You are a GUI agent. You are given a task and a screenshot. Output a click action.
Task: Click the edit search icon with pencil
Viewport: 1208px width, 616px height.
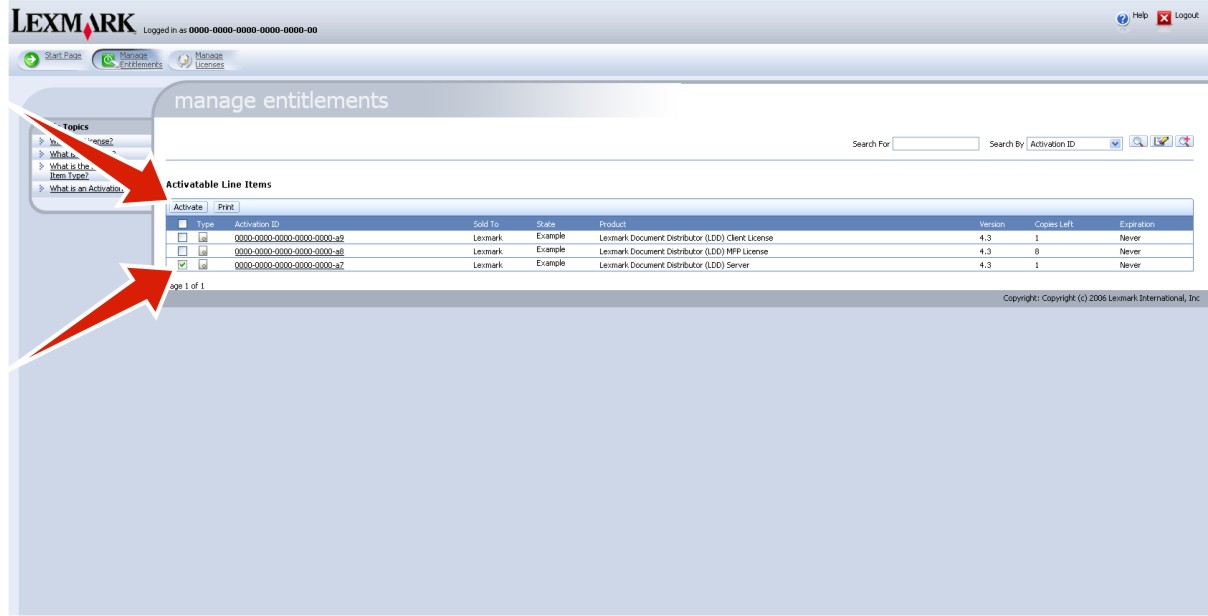click(1161, 143)
